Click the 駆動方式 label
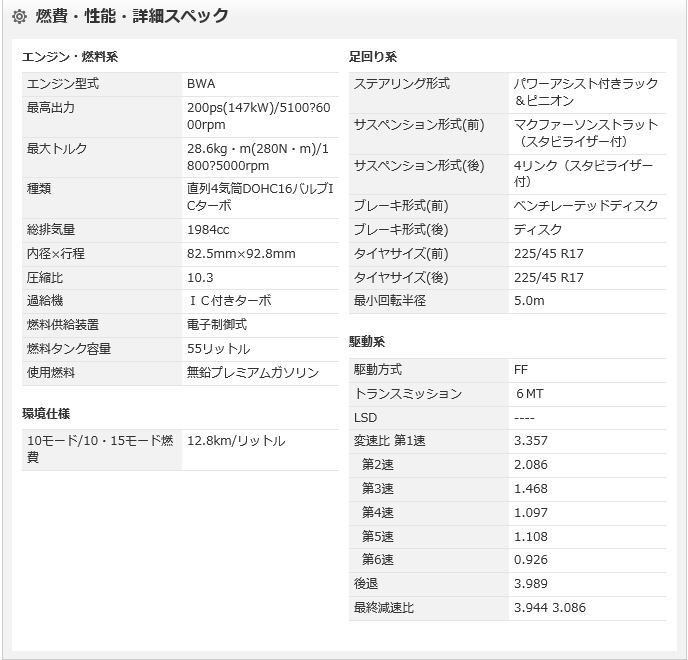The width and height of the screenshot is (688, 660). 377,370
